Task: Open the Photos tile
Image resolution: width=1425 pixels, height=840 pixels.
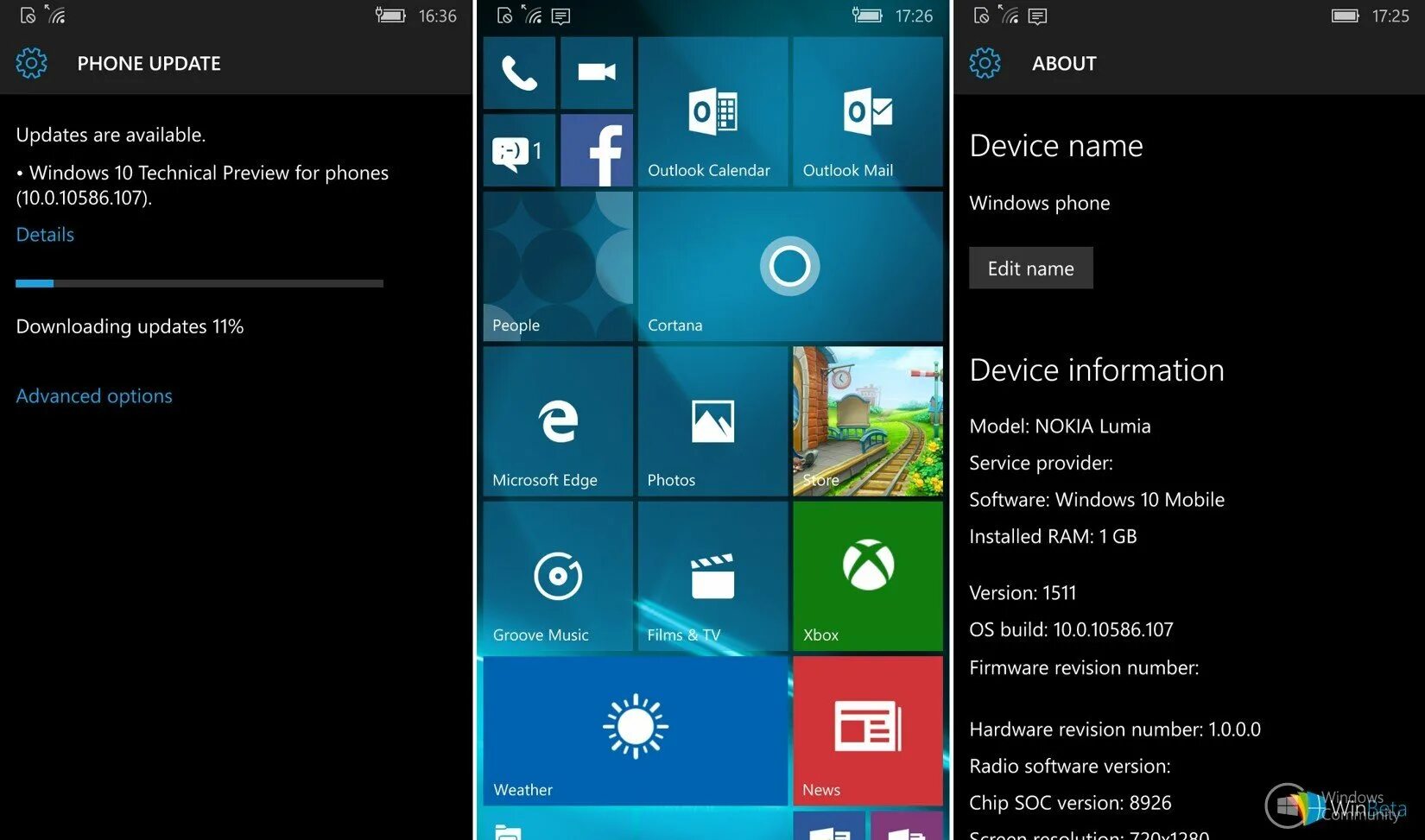Action: click(712, 421)
